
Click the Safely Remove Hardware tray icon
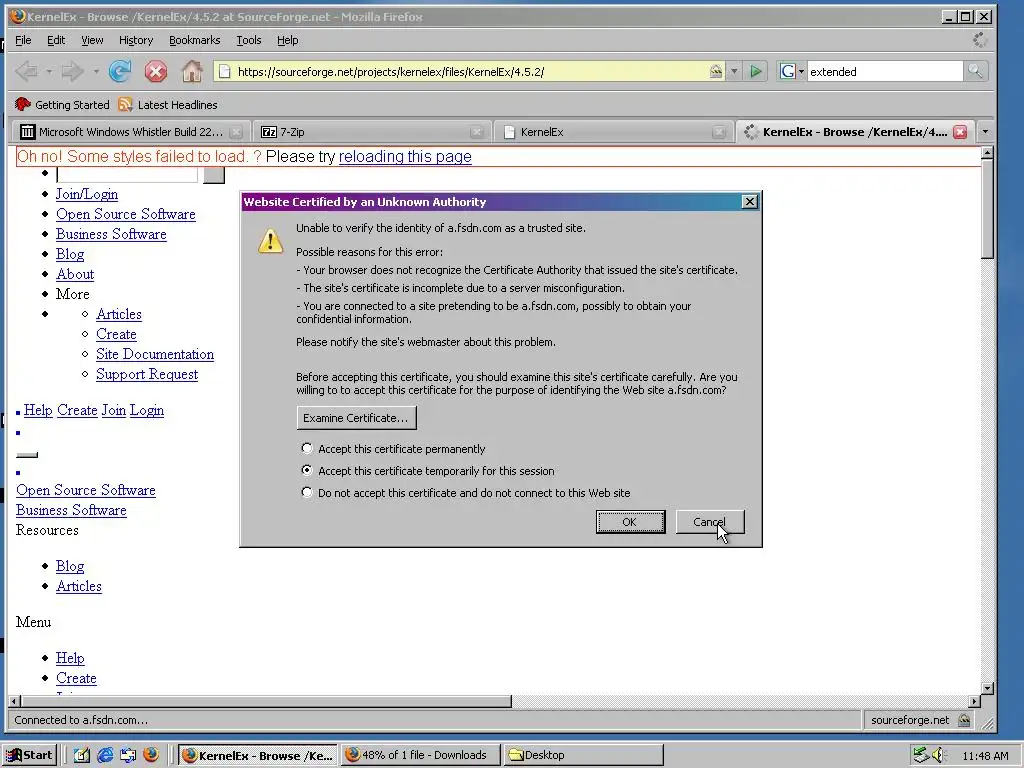click(920, 755)
